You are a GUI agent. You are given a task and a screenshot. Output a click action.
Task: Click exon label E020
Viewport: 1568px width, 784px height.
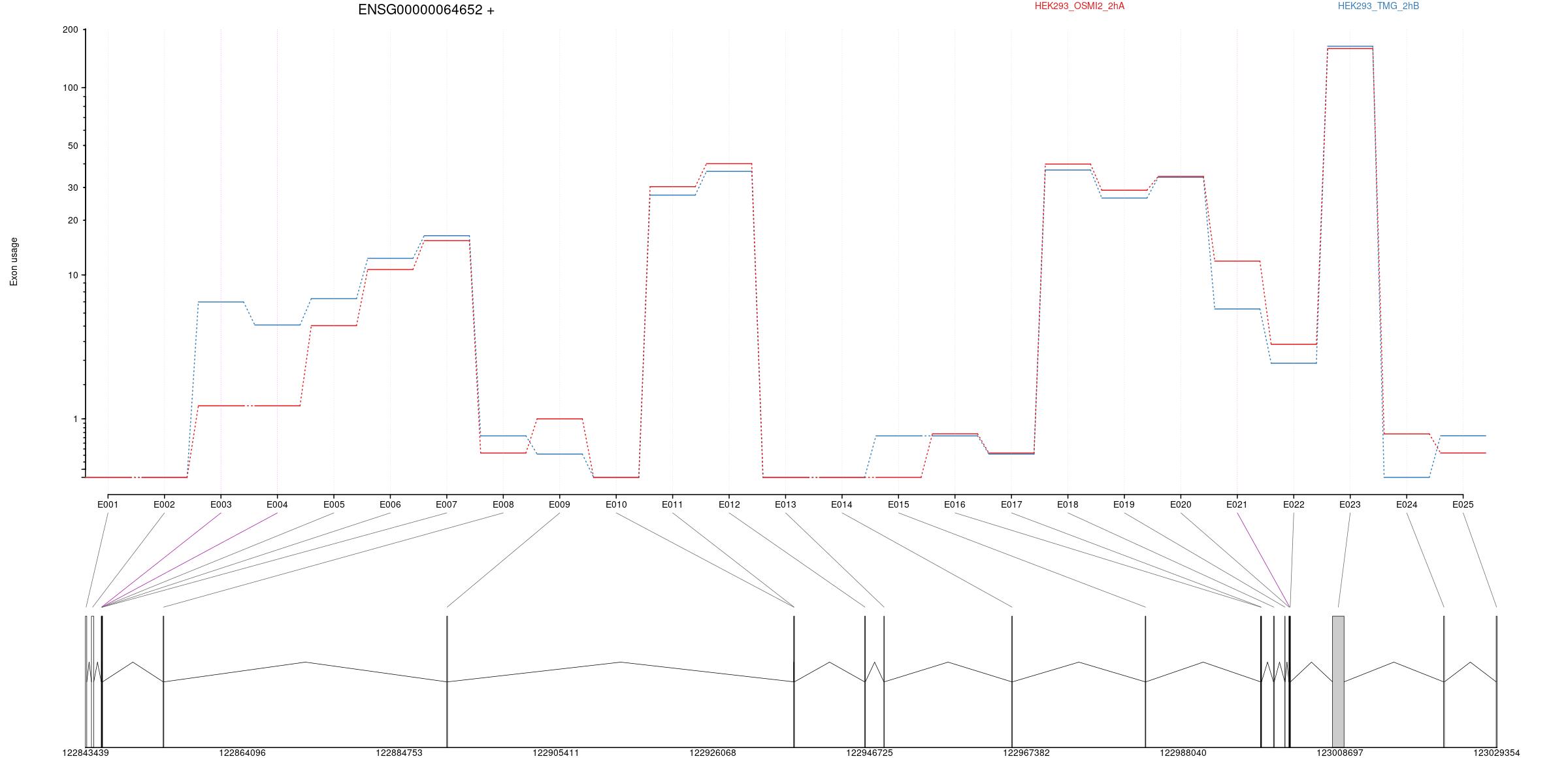pos(1181,504)
